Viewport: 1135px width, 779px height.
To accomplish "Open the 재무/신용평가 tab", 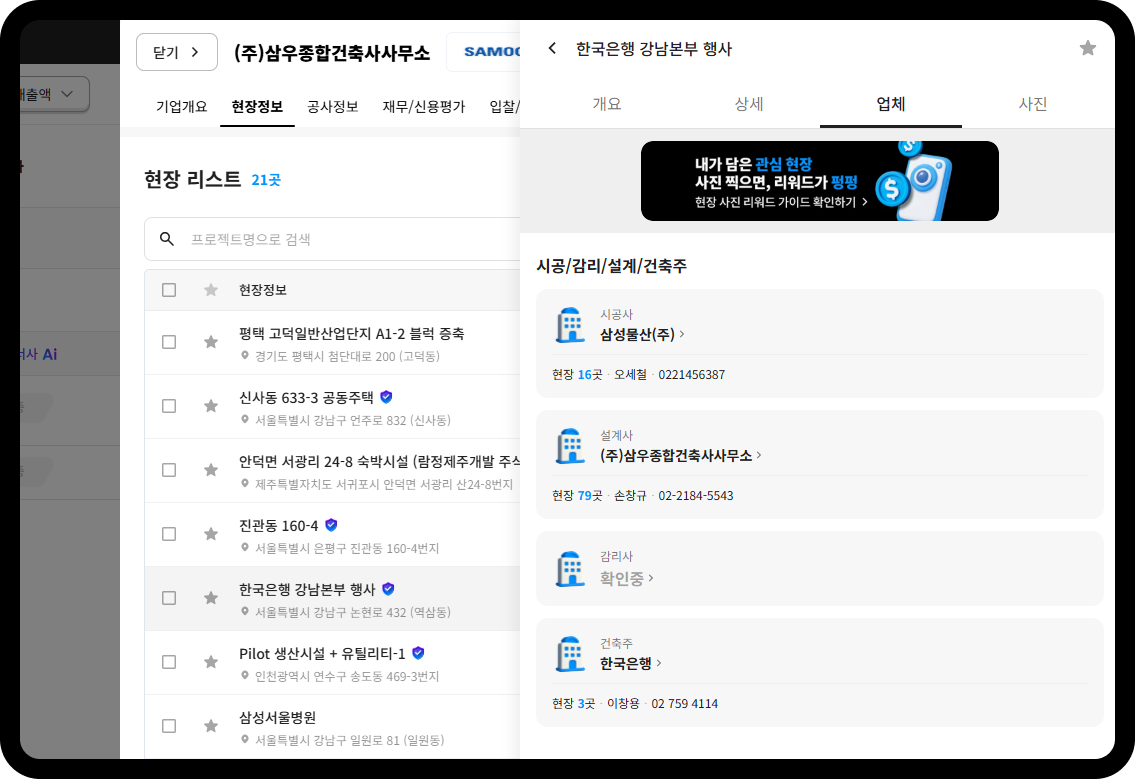I will pos(423,107).
